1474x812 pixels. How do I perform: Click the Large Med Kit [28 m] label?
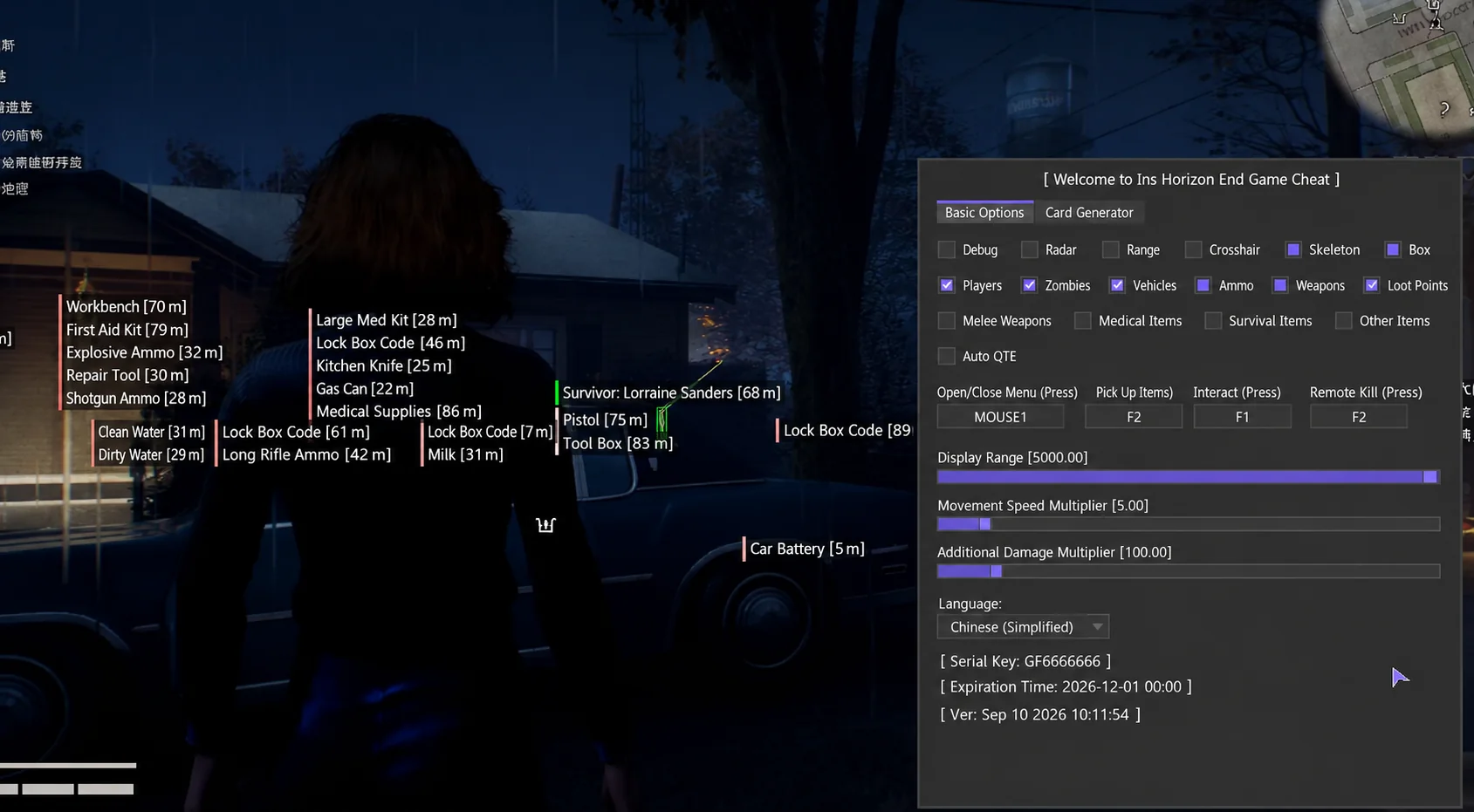[x=386, y=320]
